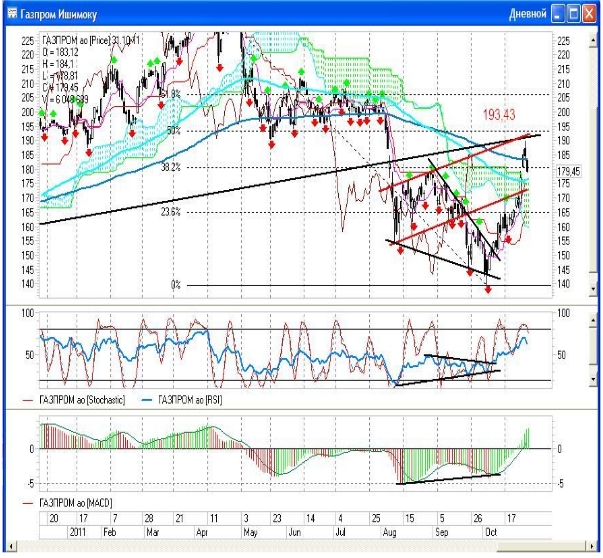Click the red 193,43 price annotation

[x=499, y=114]
